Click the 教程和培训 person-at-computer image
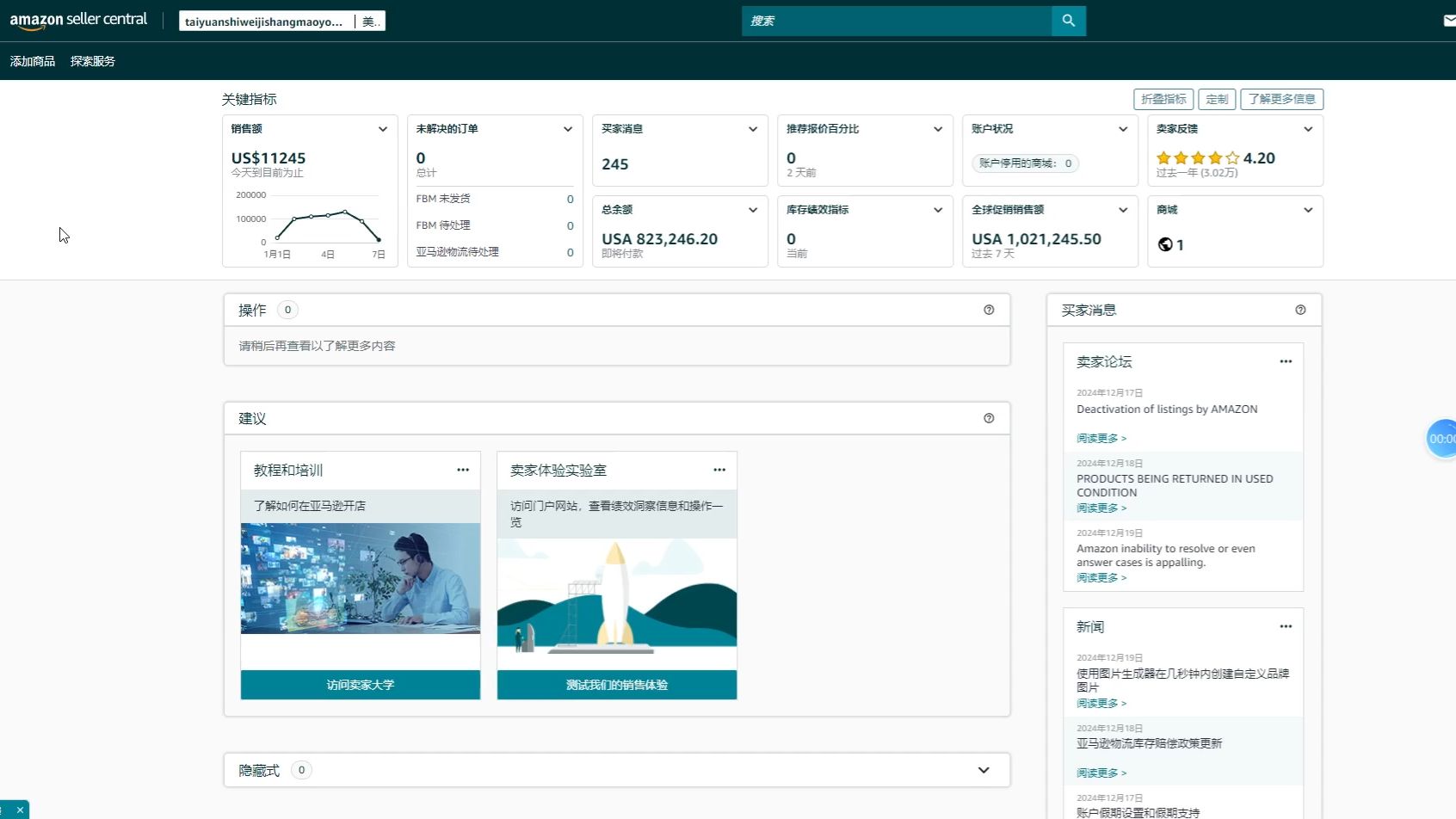Viewport: 1456px width, 819px height. pyautogui.click(x=361, y=578)
